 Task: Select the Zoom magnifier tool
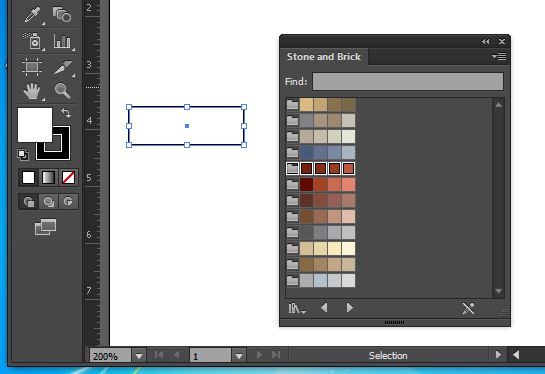(63, 91)
